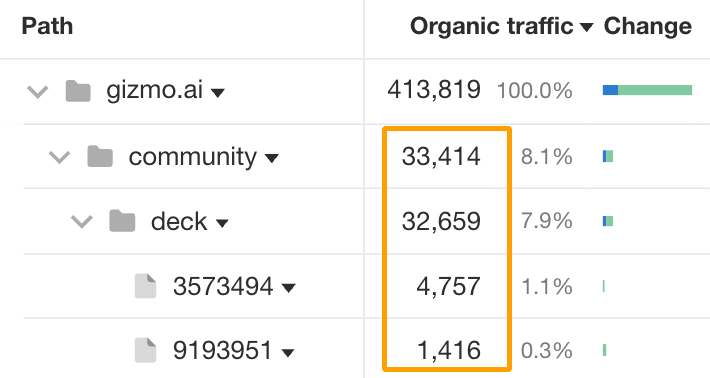Click the community folder icon
Viewport: 710px width, 378px height.
click(100, 157)
